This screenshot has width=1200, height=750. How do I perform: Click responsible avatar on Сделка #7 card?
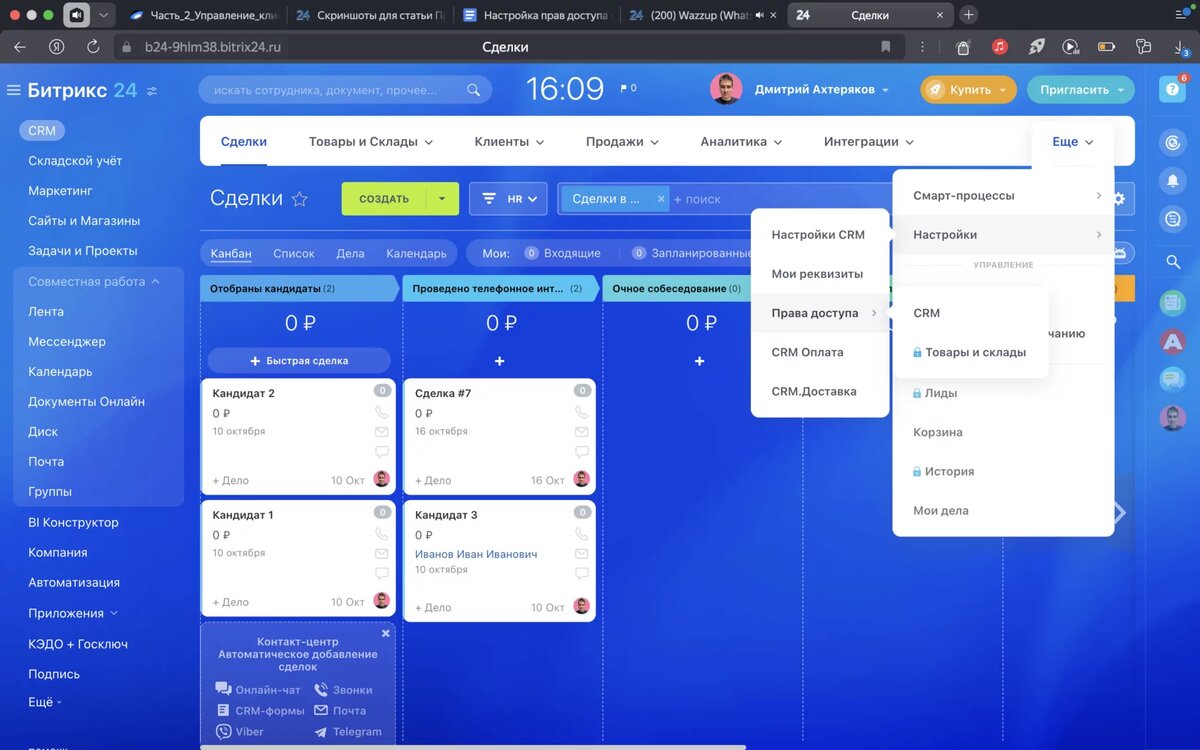(x=581, y=479)
